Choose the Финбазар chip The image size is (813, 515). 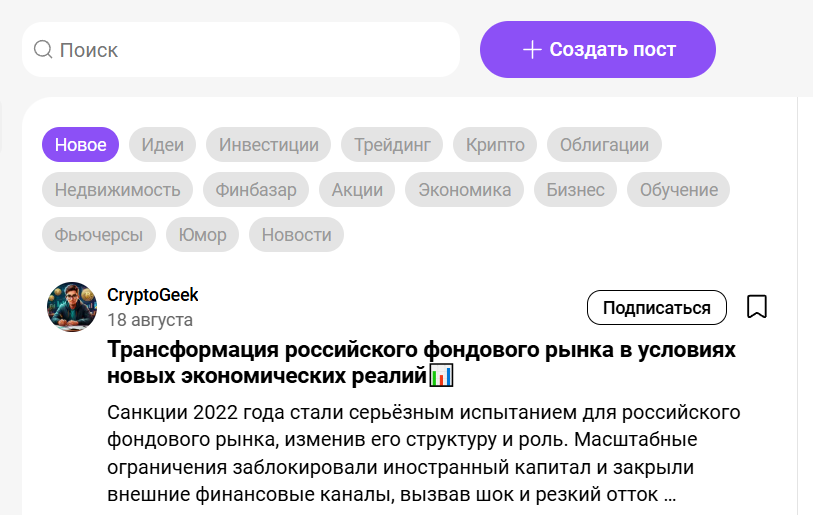coord(255,189)
